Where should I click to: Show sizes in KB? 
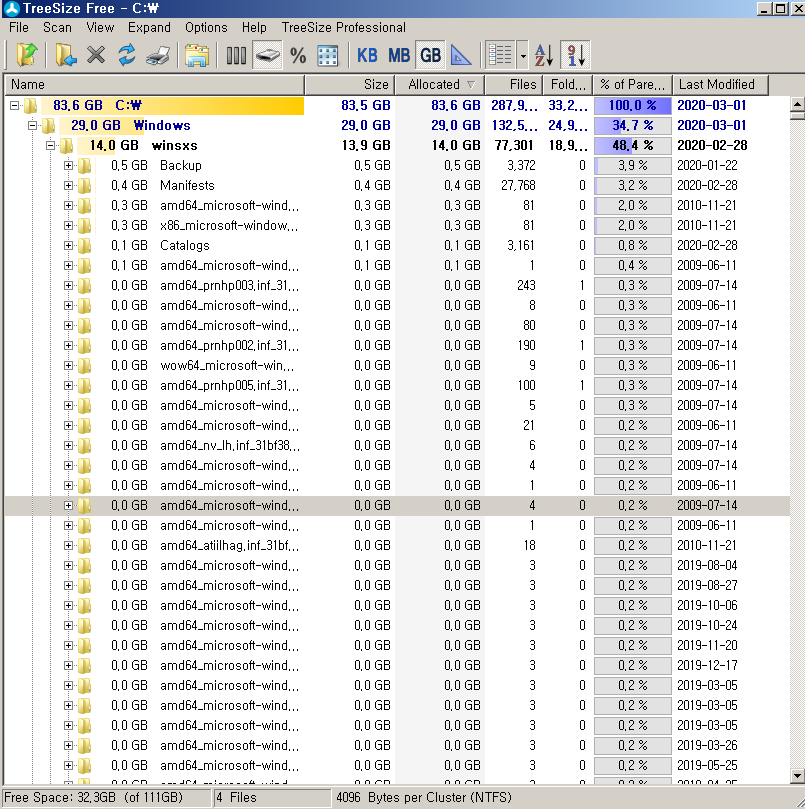[367, 55]
